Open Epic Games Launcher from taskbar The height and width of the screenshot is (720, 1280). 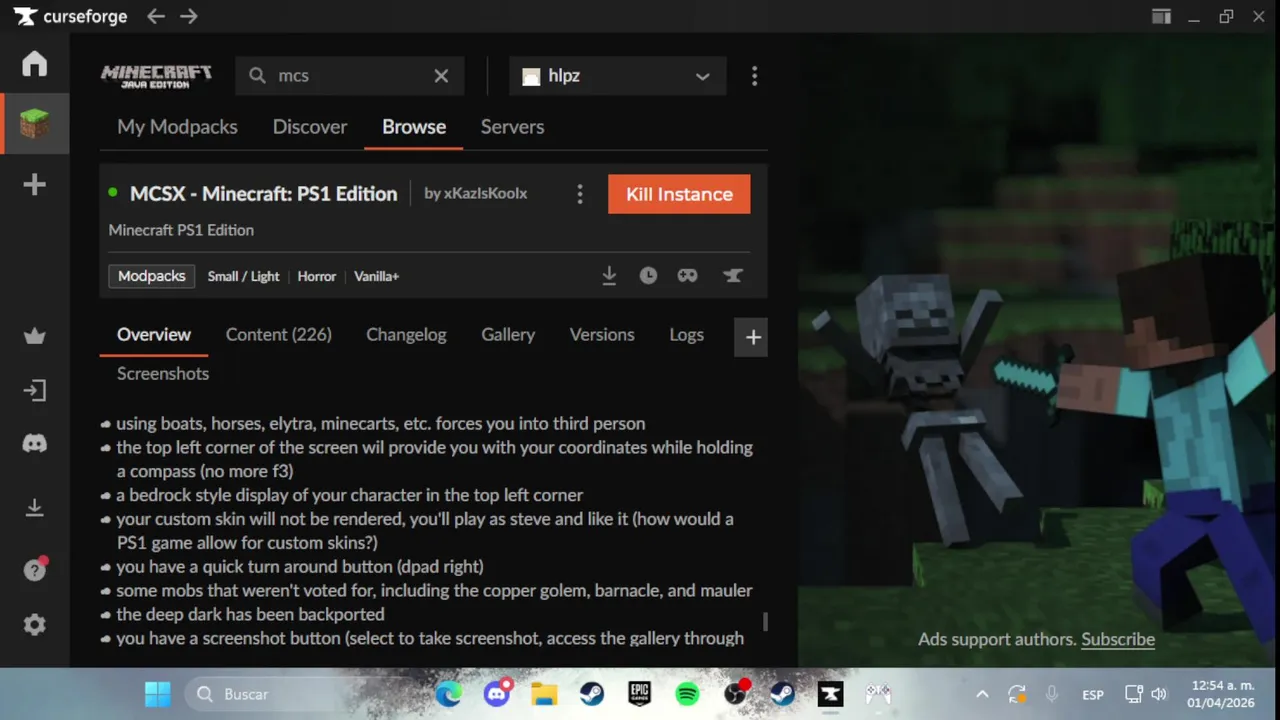click(x=640, y=694)
